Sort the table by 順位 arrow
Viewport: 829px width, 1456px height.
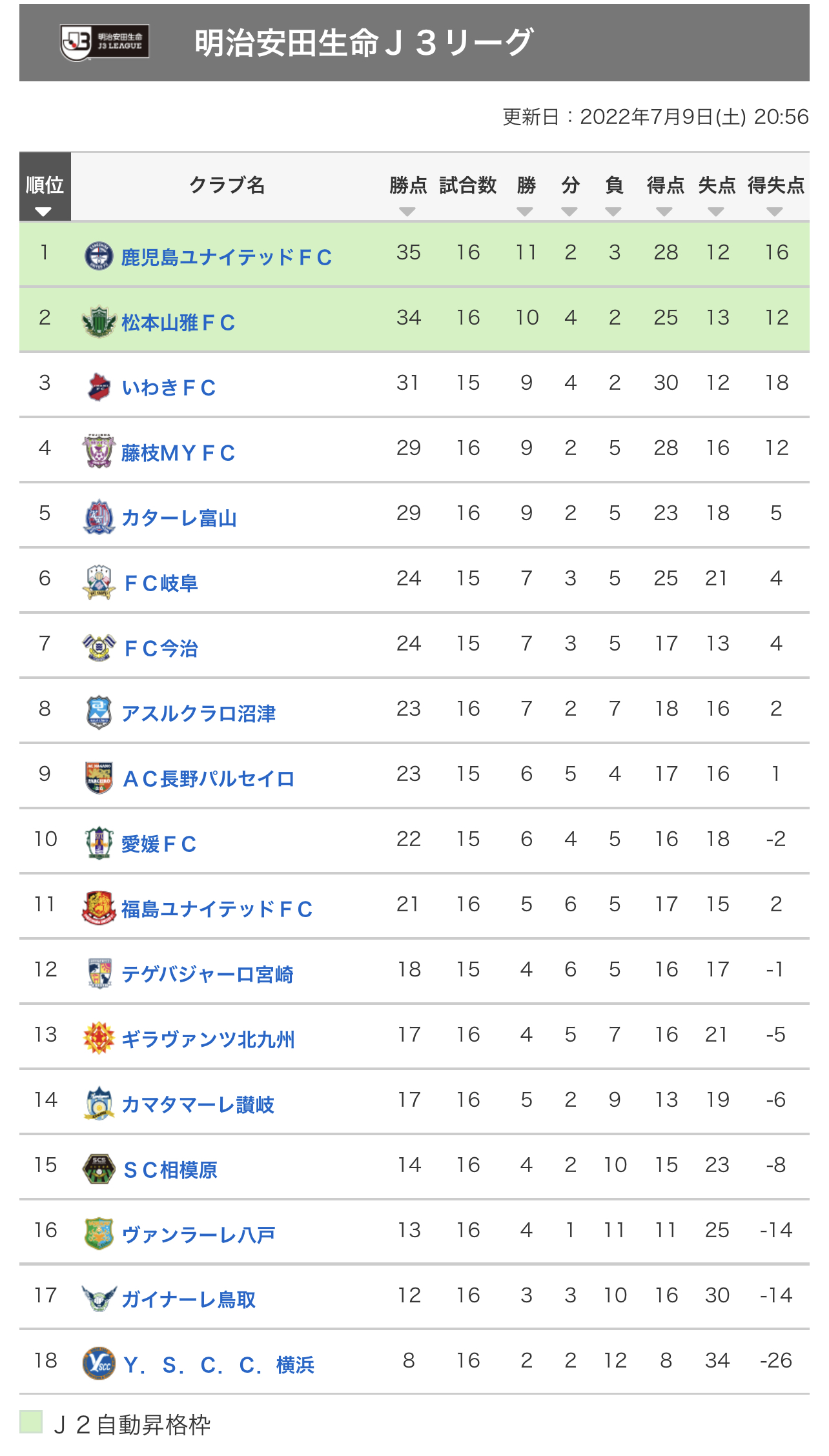pos(43,212)
